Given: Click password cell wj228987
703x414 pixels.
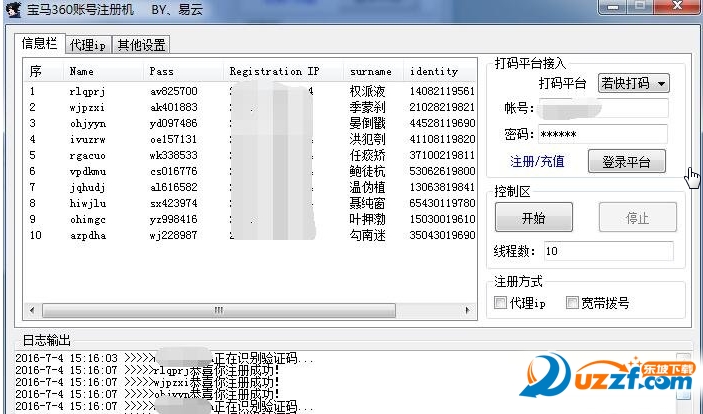Looking at the screenshot, I should pyautogui.click(x=174, y=235).
